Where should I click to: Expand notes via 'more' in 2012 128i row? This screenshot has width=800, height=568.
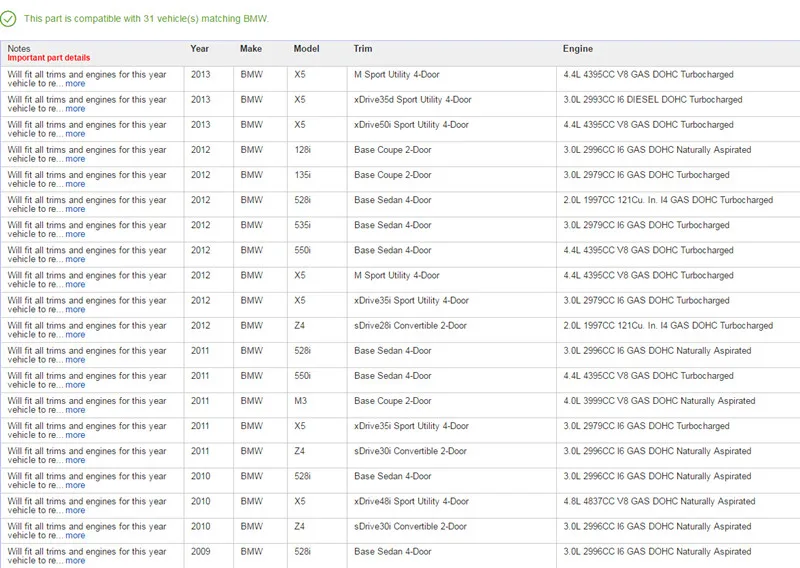click(75, 159)
